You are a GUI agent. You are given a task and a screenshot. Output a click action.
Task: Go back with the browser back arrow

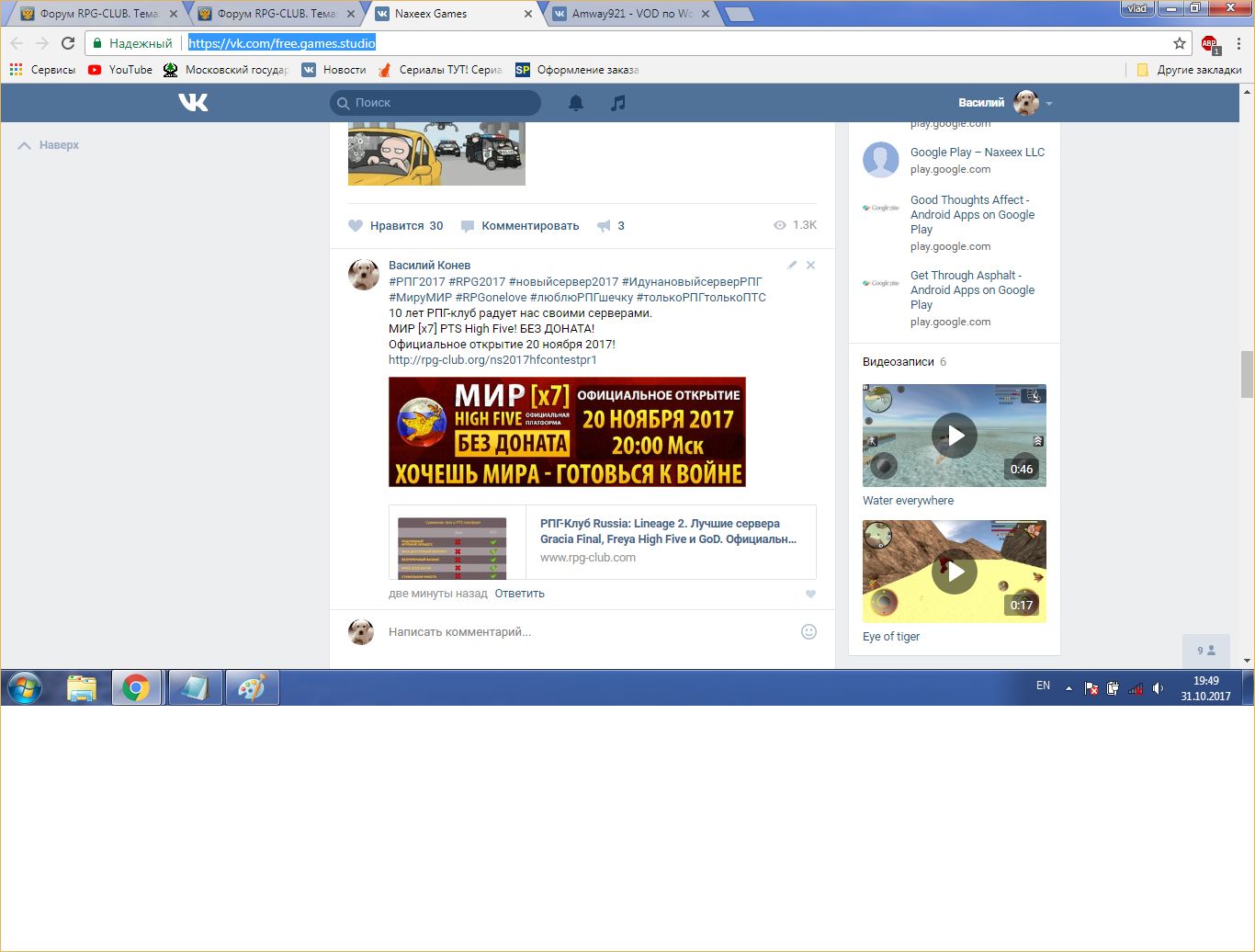point(17,43)
